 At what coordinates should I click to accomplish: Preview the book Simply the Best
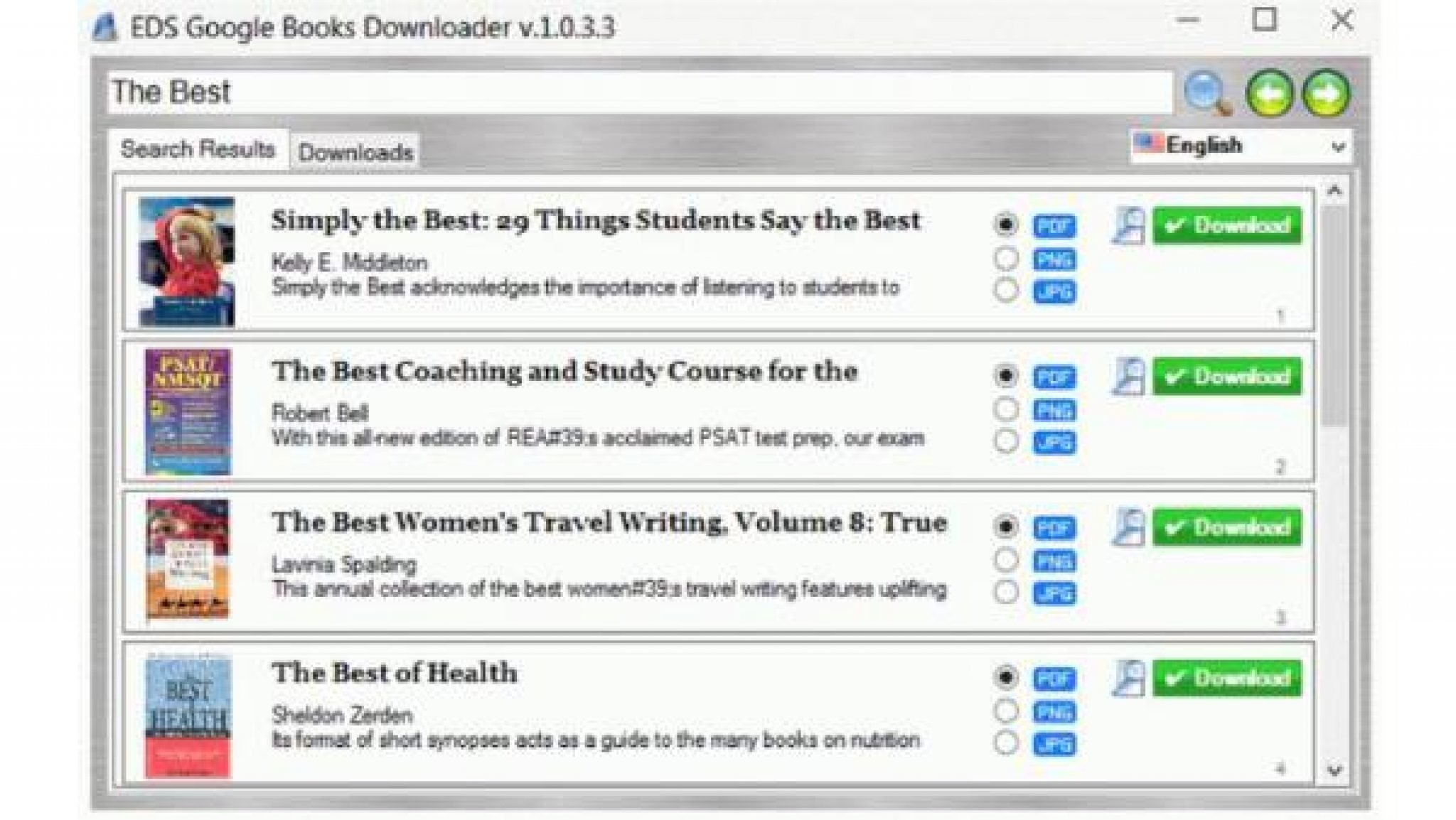tap(1128, 226)
